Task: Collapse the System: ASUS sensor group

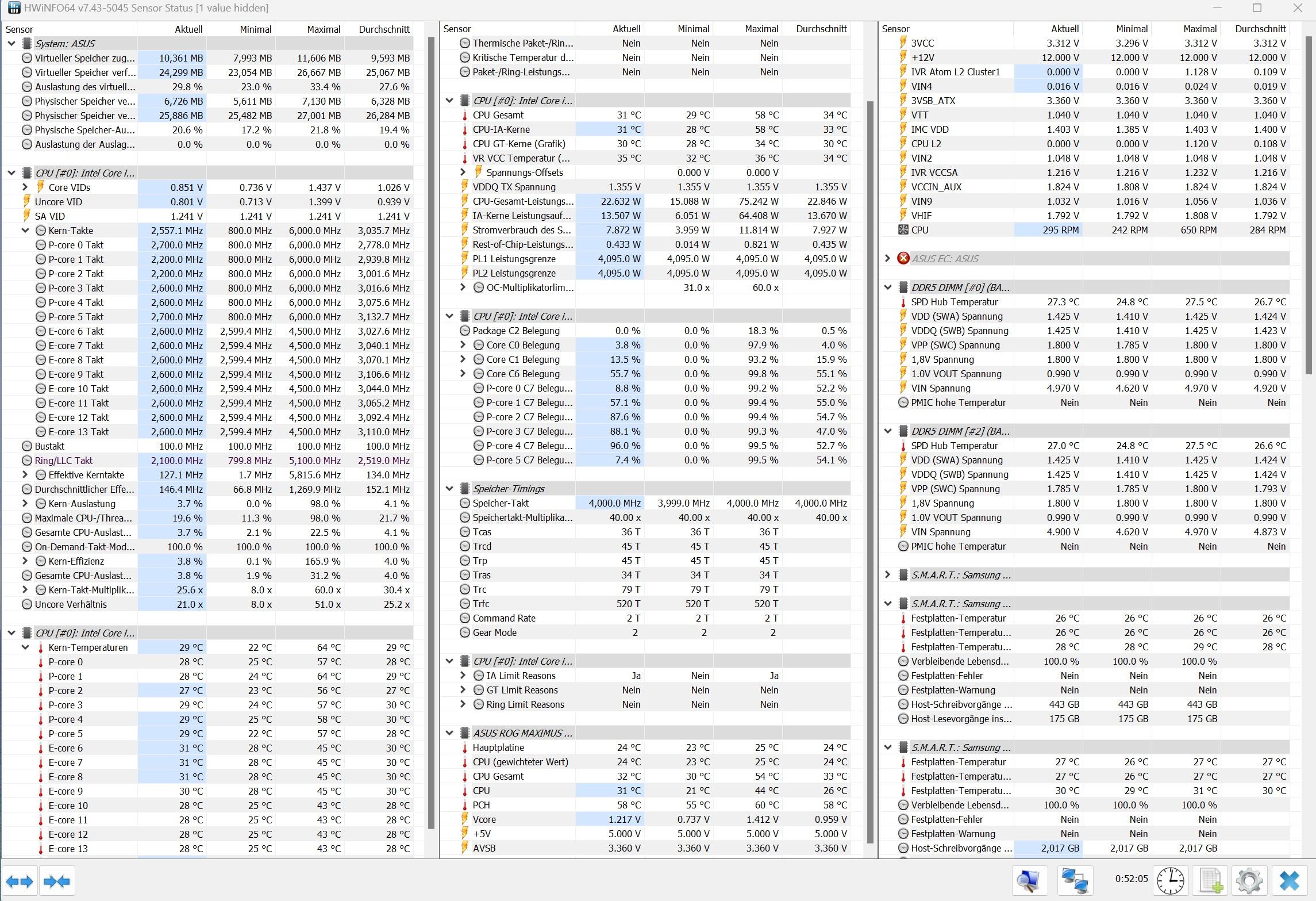Action: (x=12, y=44)
